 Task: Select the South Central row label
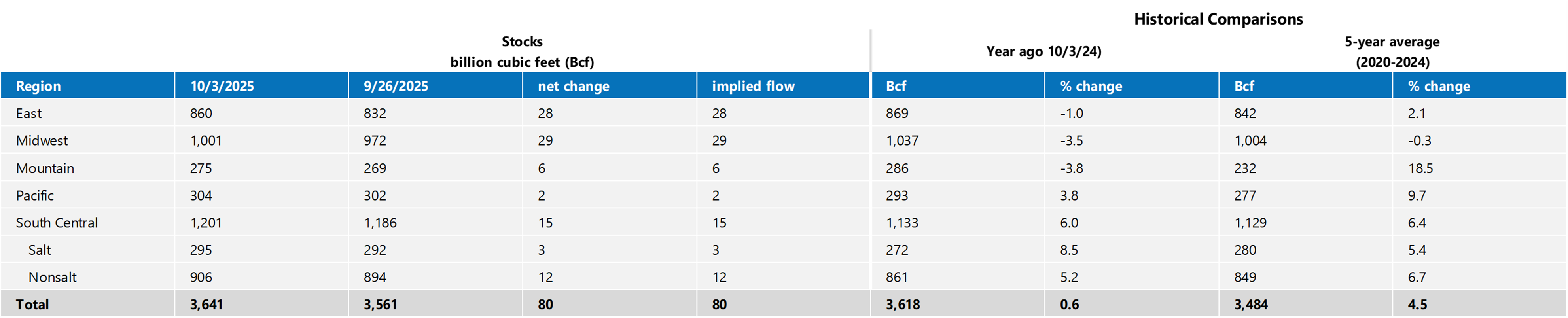(x=57, y=223)
